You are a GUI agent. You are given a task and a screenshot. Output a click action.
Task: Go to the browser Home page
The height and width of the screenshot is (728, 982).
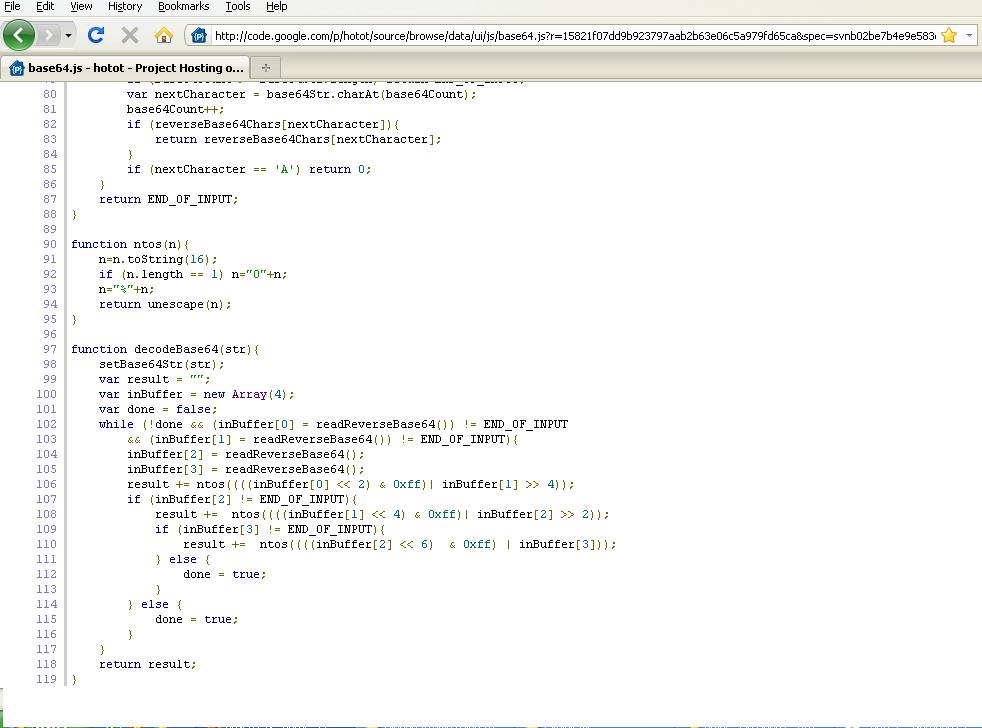(163, 33)
